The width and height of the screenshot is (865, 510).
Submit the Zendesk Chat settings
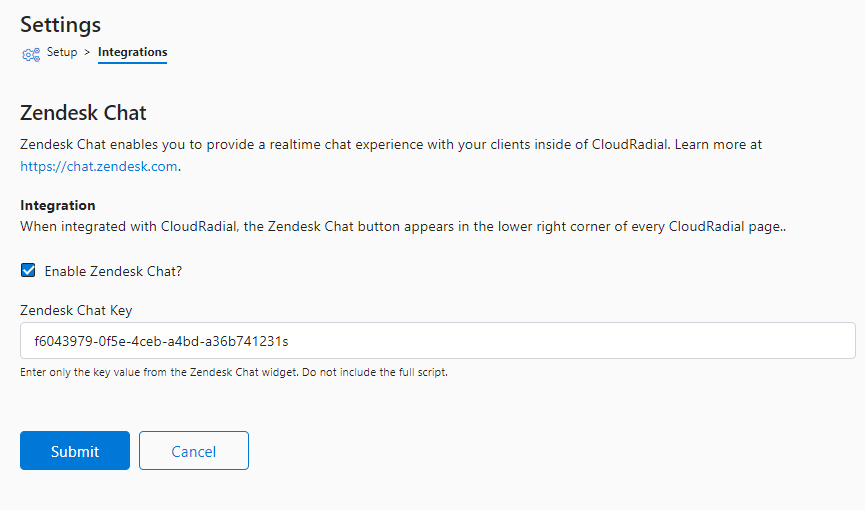point(75,450)
